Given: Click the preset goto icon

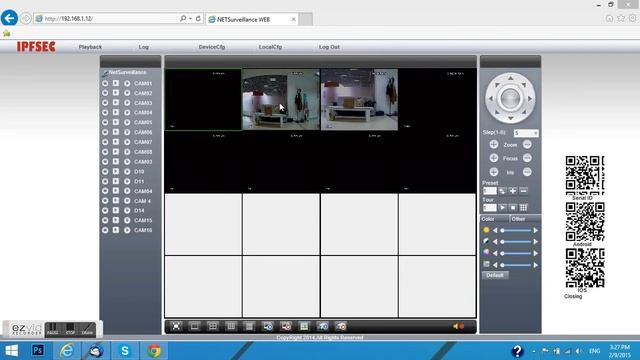Looking at the screenshot, I should [x=502, y=191].
